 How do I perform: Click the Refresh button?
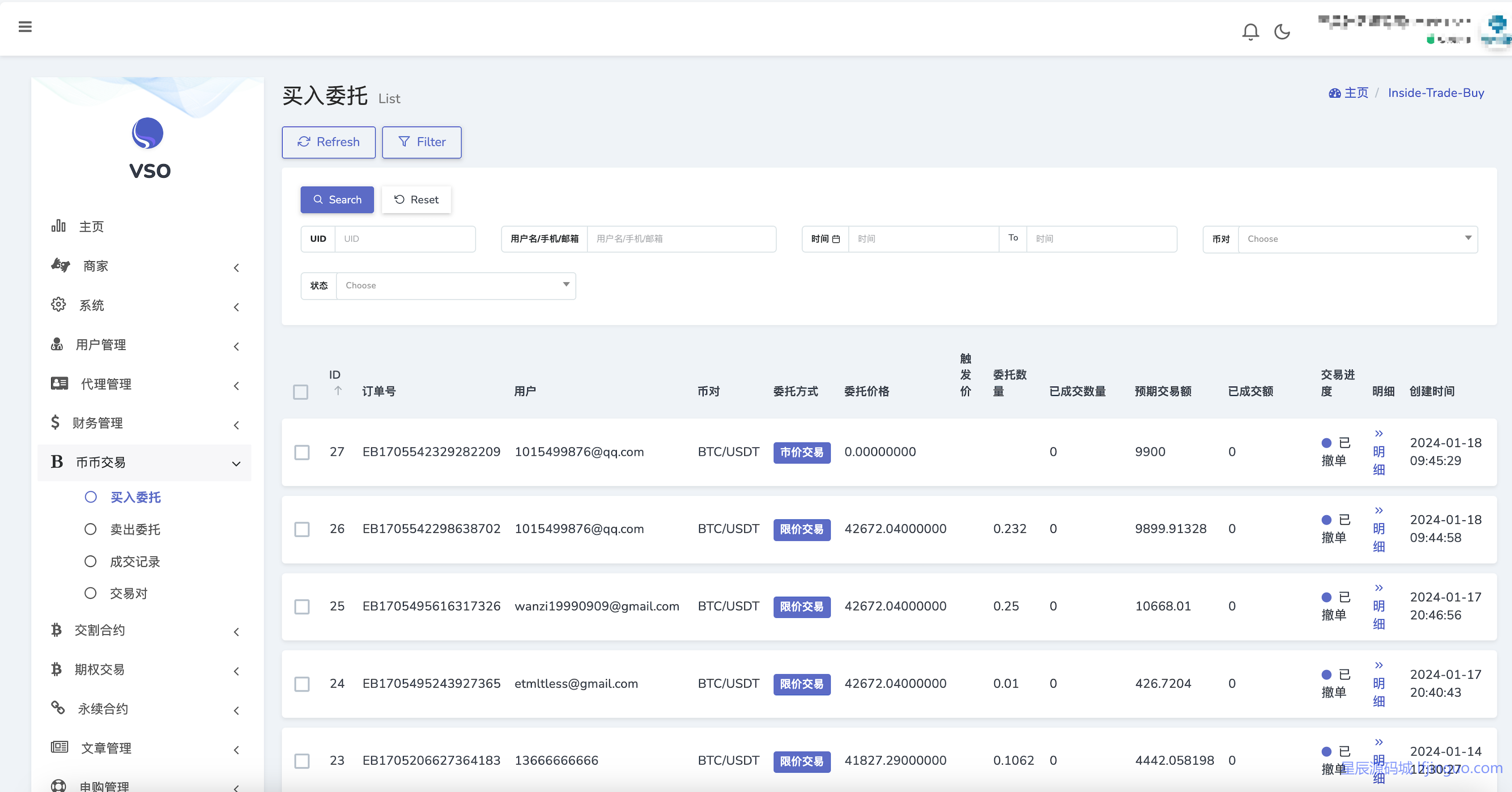(x=329, y=142)
